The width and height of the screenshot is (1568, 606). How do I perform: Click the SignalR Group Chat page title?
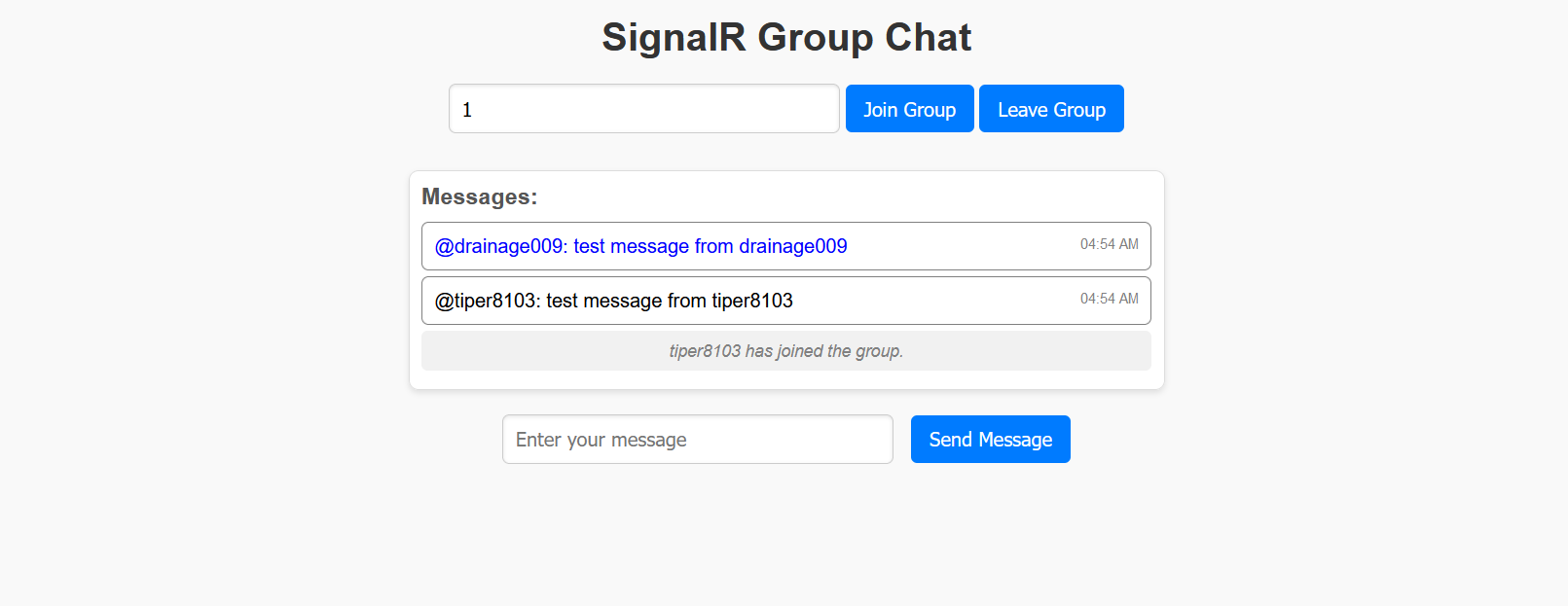click(785, 38)
